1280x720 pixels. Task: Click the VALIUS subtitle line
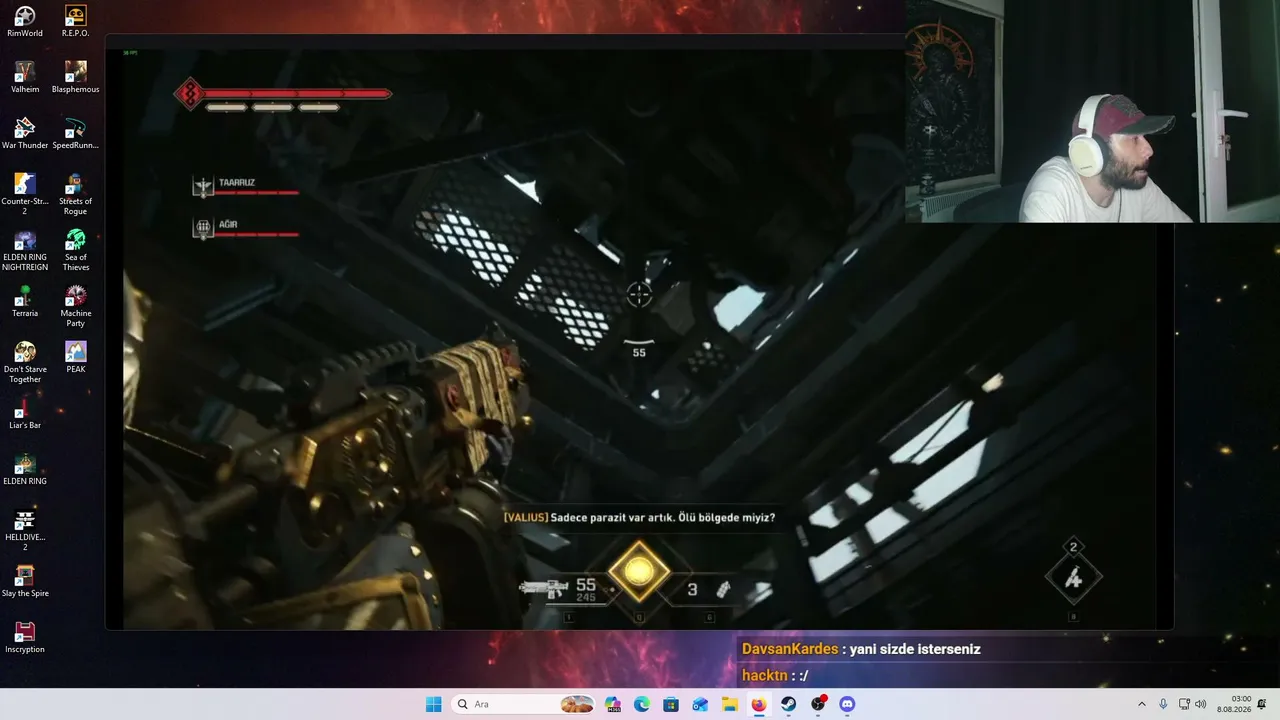pyautogui.click(x=639, y=517)
